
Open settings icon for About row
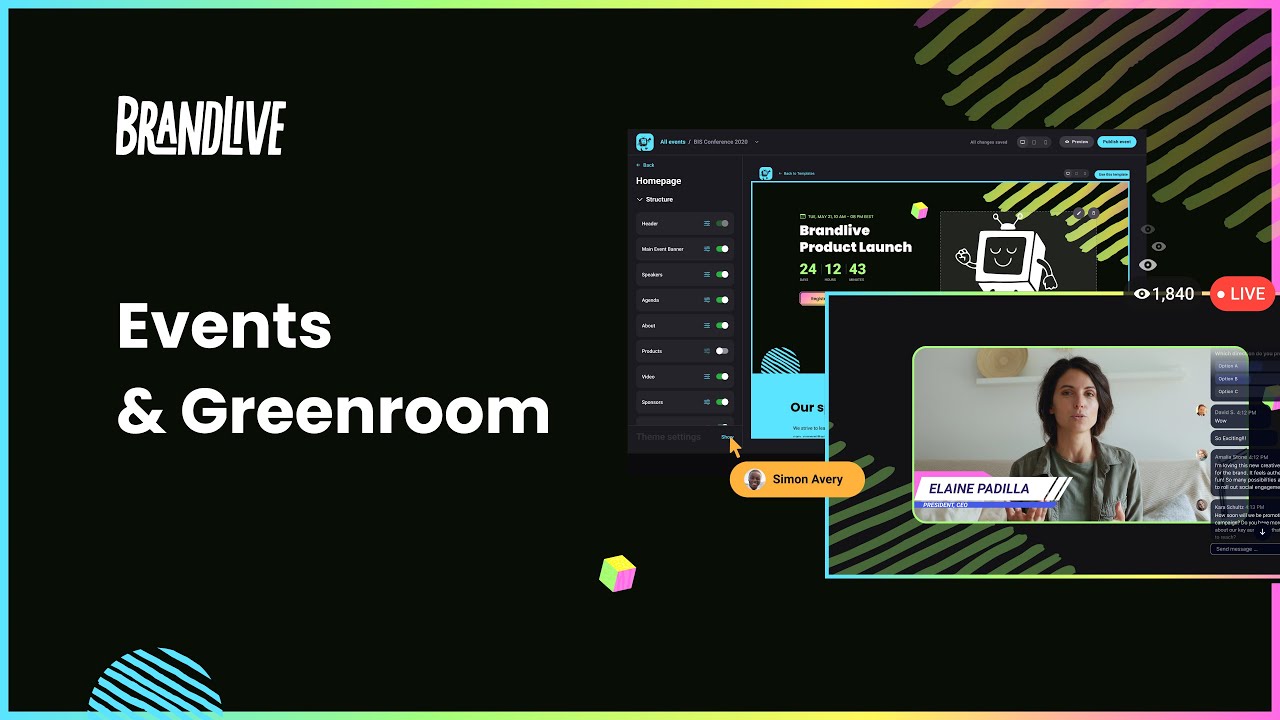coord(707,326)
